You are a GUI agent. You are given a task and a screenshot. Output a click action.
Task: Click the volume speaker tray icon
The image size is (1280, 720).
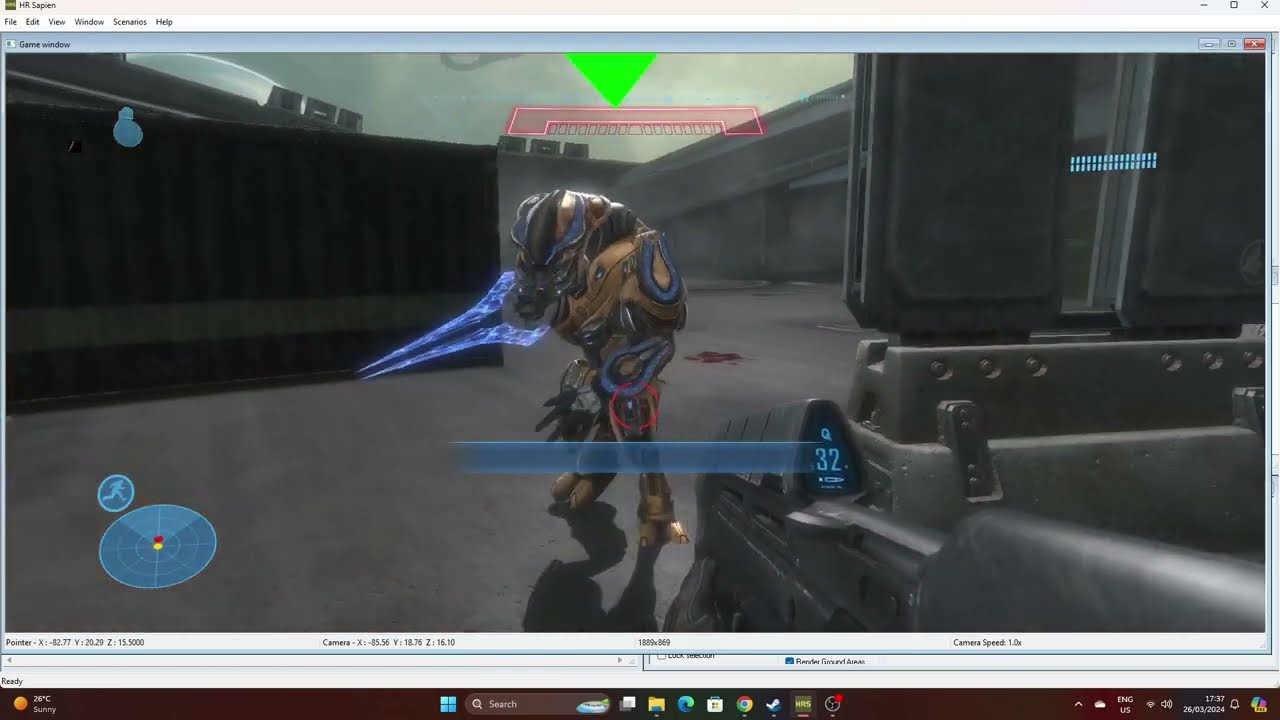tap(1166, 704)
